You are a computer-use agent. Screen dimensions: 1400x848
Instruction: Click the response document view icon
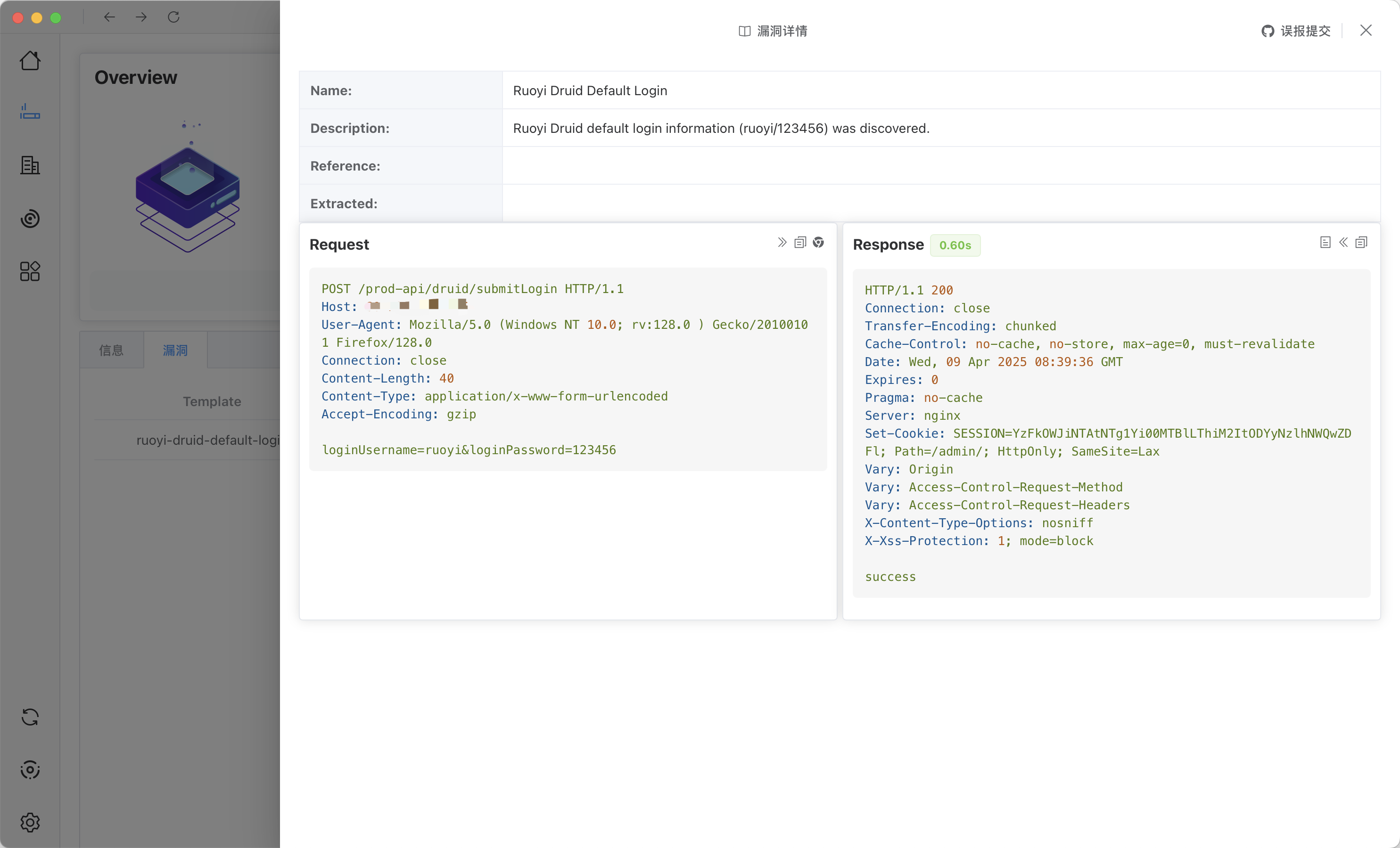click(1325, 243)
